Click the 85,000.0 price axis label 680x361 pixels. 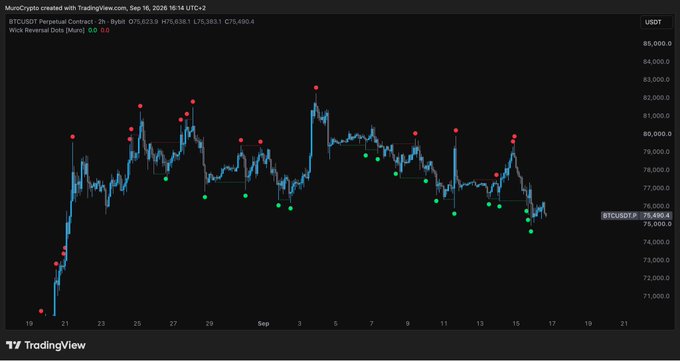tap(657, 43)
